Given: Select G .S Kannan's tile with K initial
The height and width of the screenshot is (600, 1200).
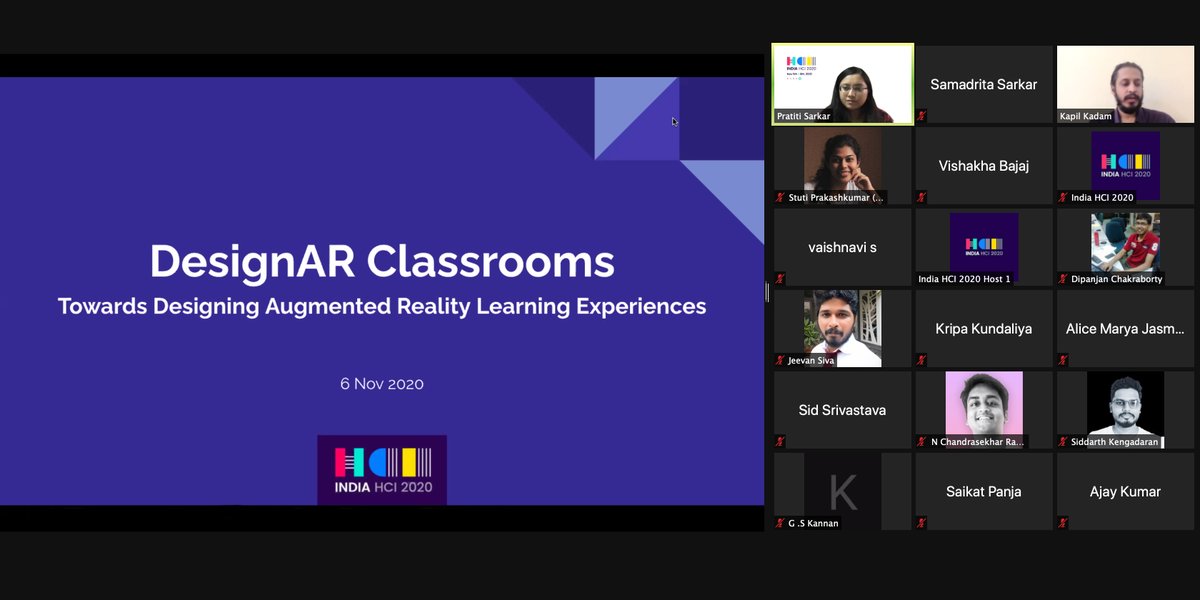Looking at the screenshot, I should [843, 491].
